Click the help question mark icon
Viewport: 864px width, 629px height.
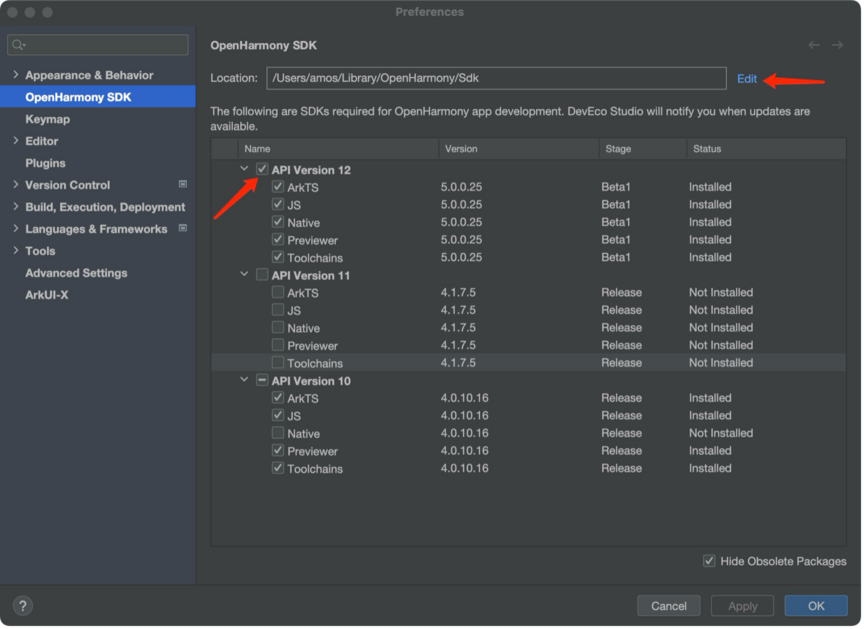pyautogui.click(x=23, y=605)
